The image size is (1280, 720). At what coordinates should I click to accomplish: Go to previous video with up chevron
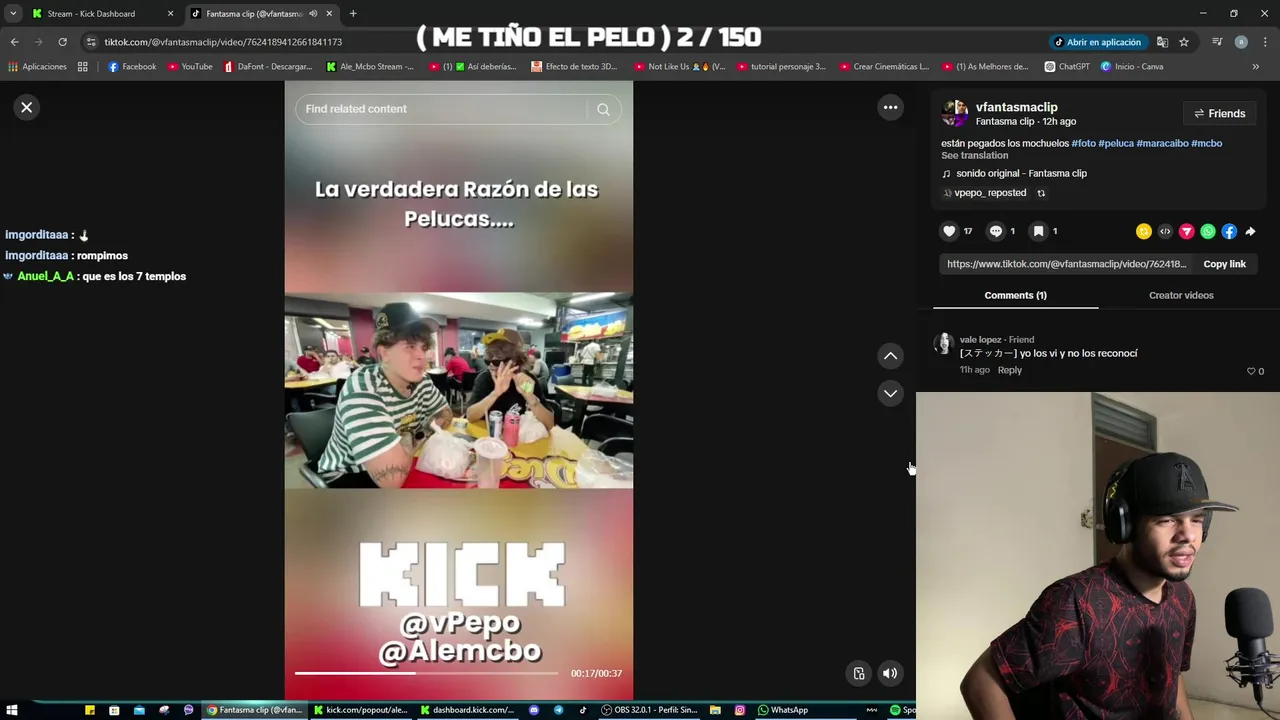890,356
